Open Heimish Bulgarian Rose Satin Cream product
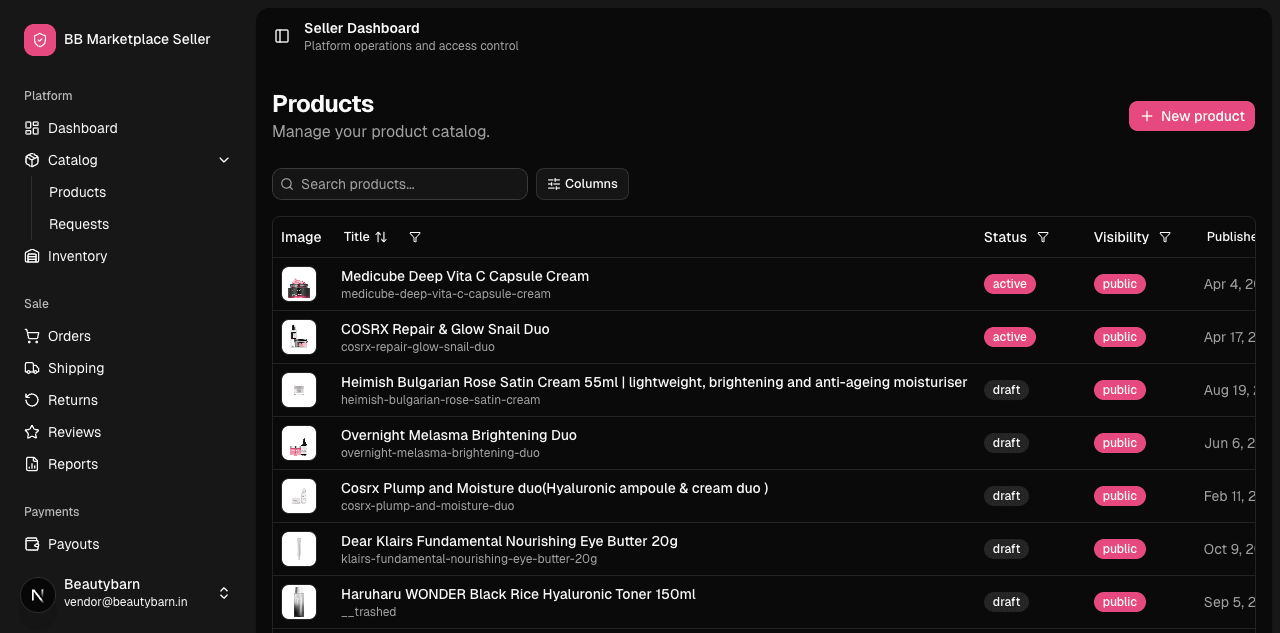Viewport: 1280px width, 633px height. coord(654,382)
